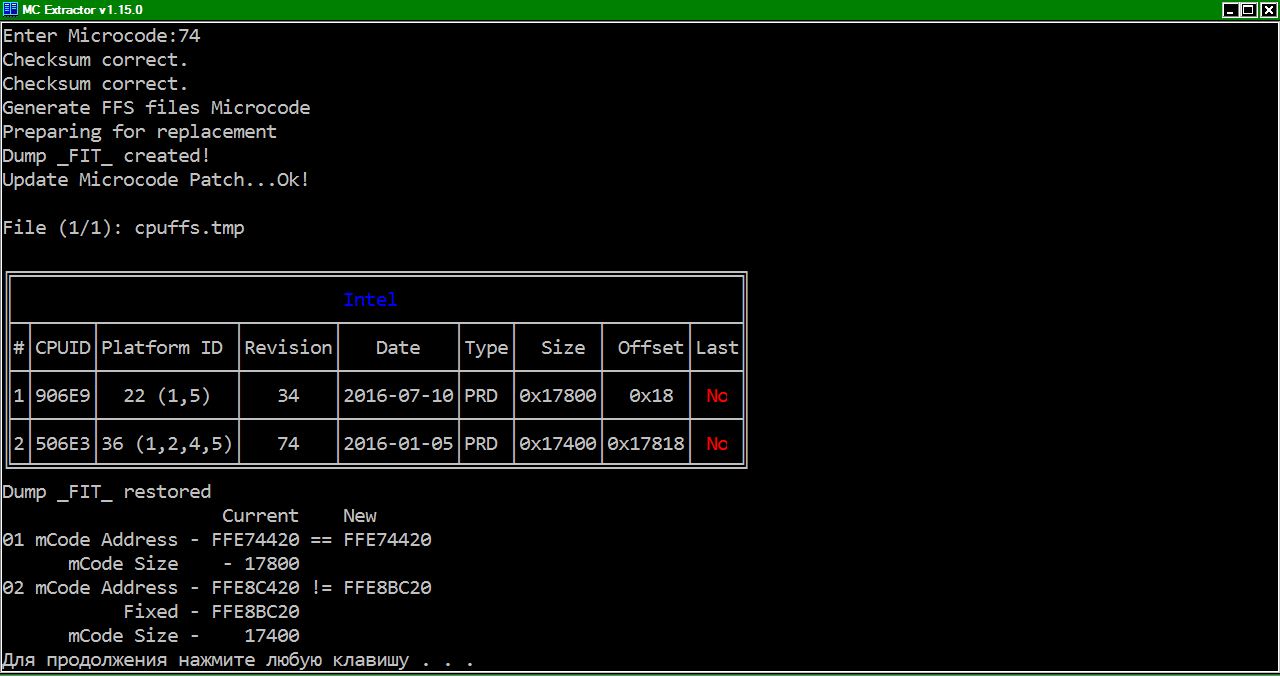Image resolution: width=1280 pixels, height=677 pixels.
Task: Click the MC Extractor title bar icon
Action: 10,9
